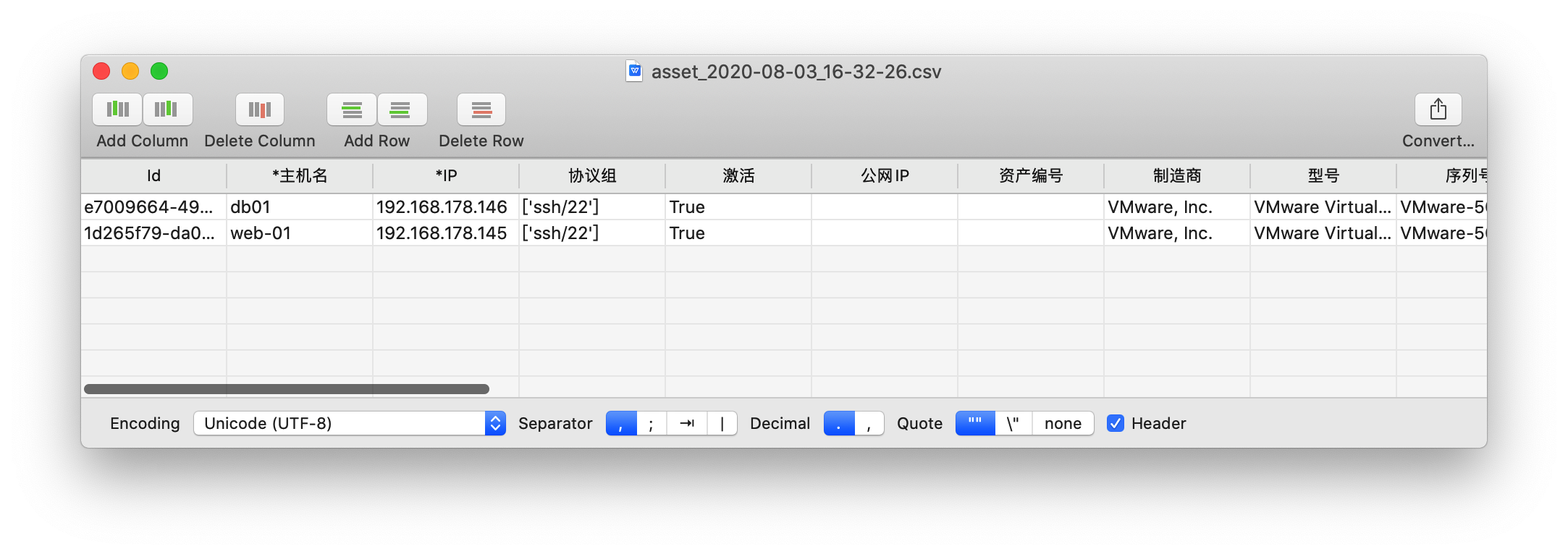1568x555 pixels.
Task: Open the Convert share icon
Action: (x=1438, y=109)
